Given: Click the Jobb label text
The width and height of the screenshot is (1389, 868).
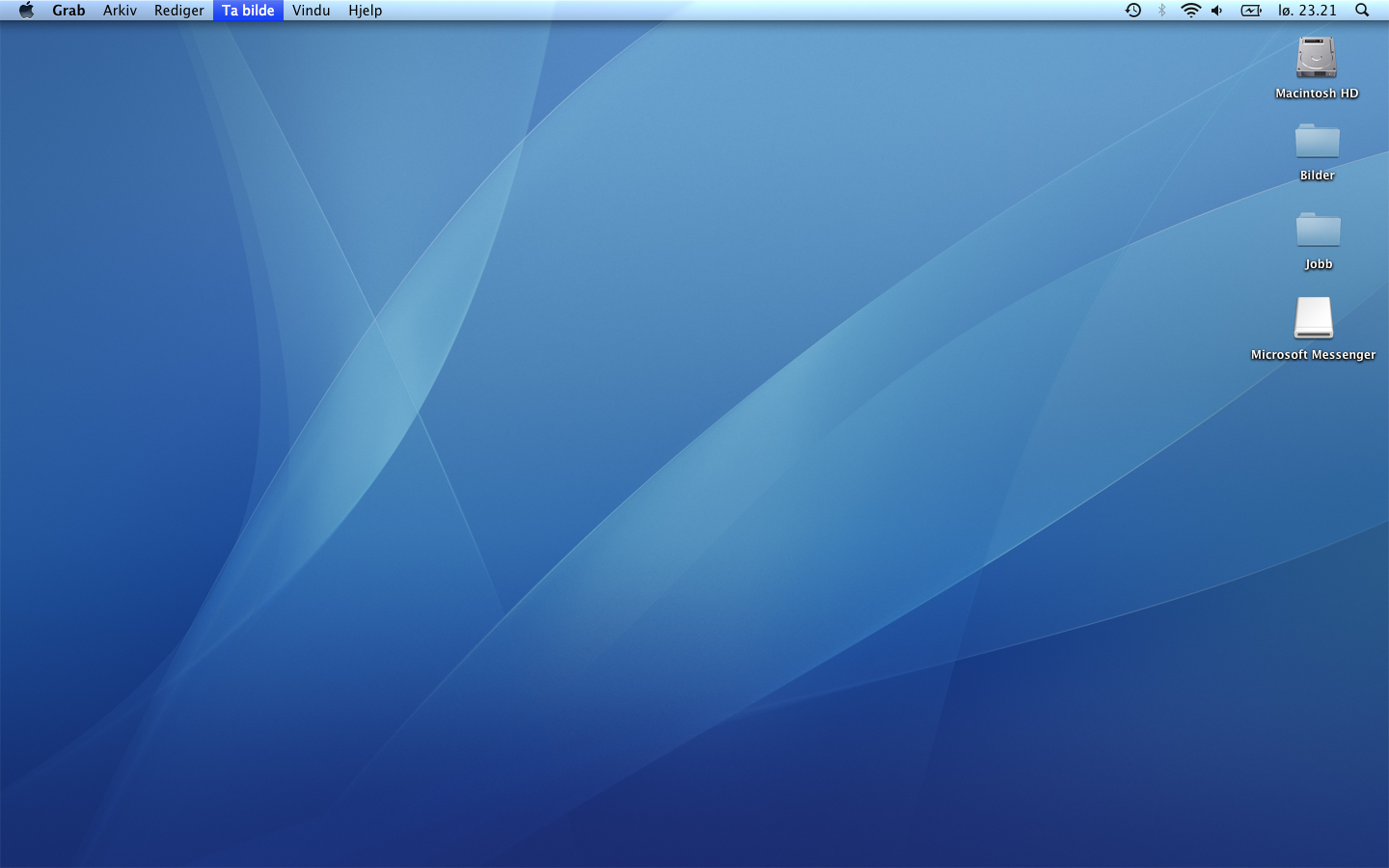Looking at the screenshot, I should (1318, 264).
